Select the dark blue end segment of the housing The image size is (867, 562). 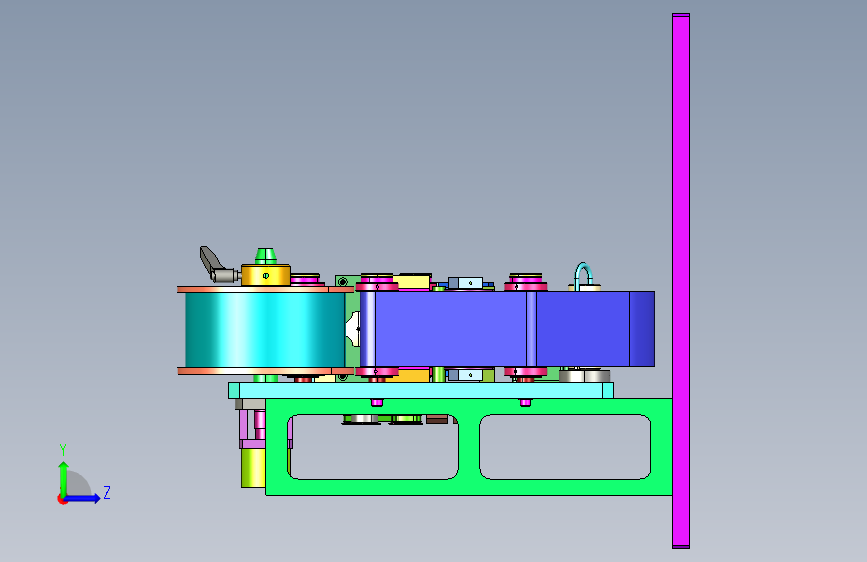[642, 329]
